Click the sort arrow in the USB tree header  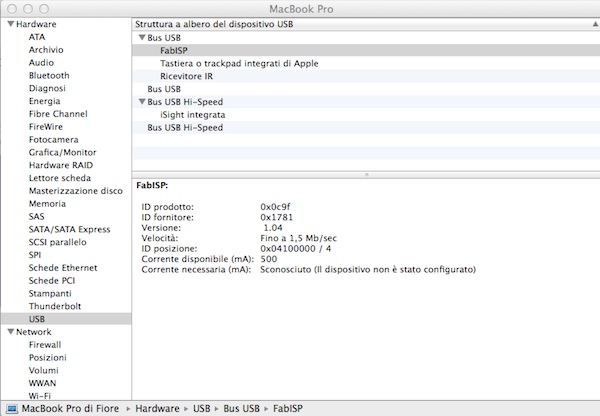point(595,24)
